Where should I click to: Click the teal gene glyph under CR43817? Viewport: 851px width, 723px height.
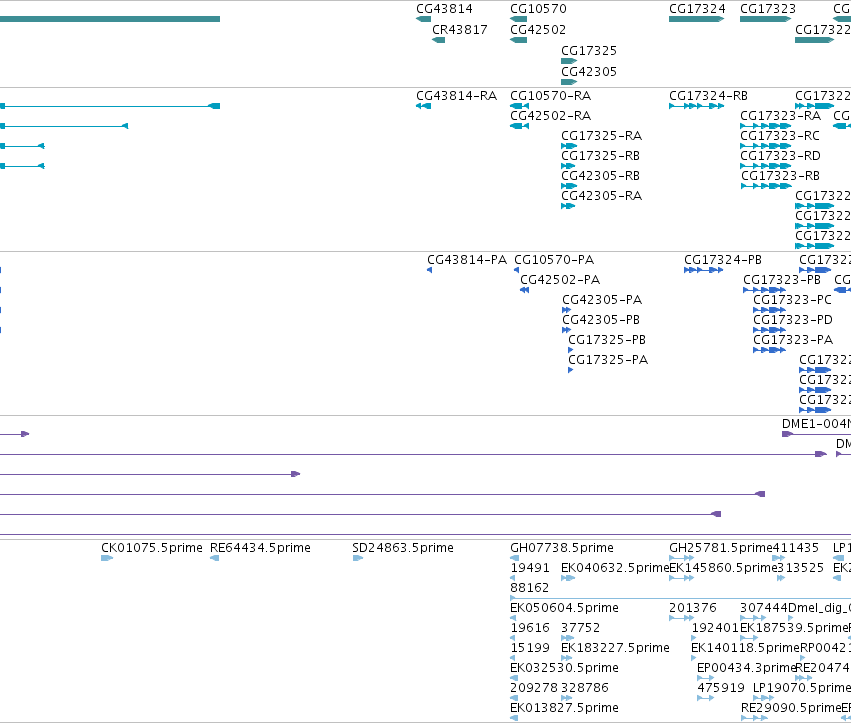click(x=439, y=40)
